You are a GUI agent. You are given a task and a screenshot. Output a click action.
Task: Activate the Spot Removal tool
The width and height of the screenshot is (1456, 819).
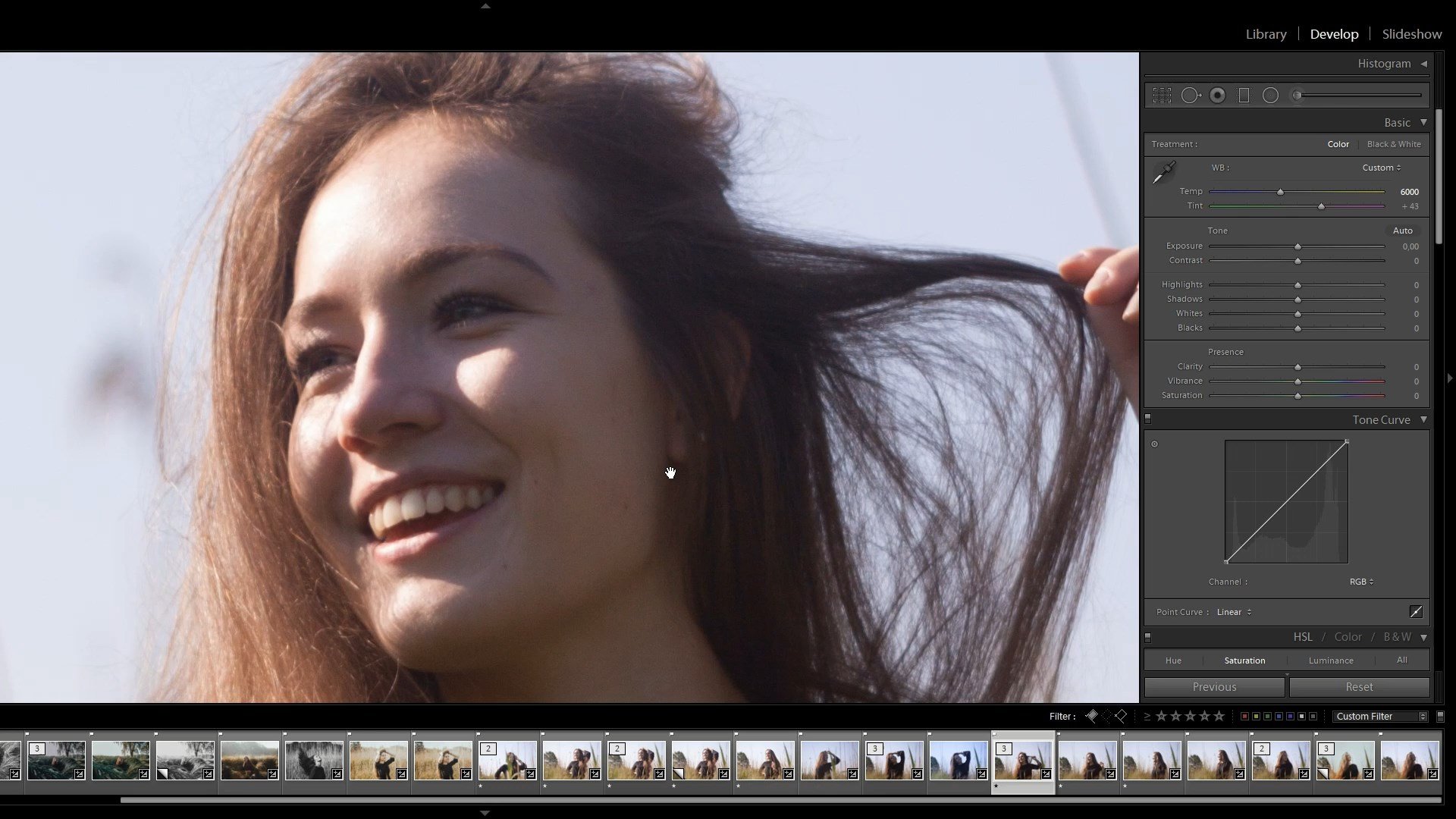(1190, 96)
